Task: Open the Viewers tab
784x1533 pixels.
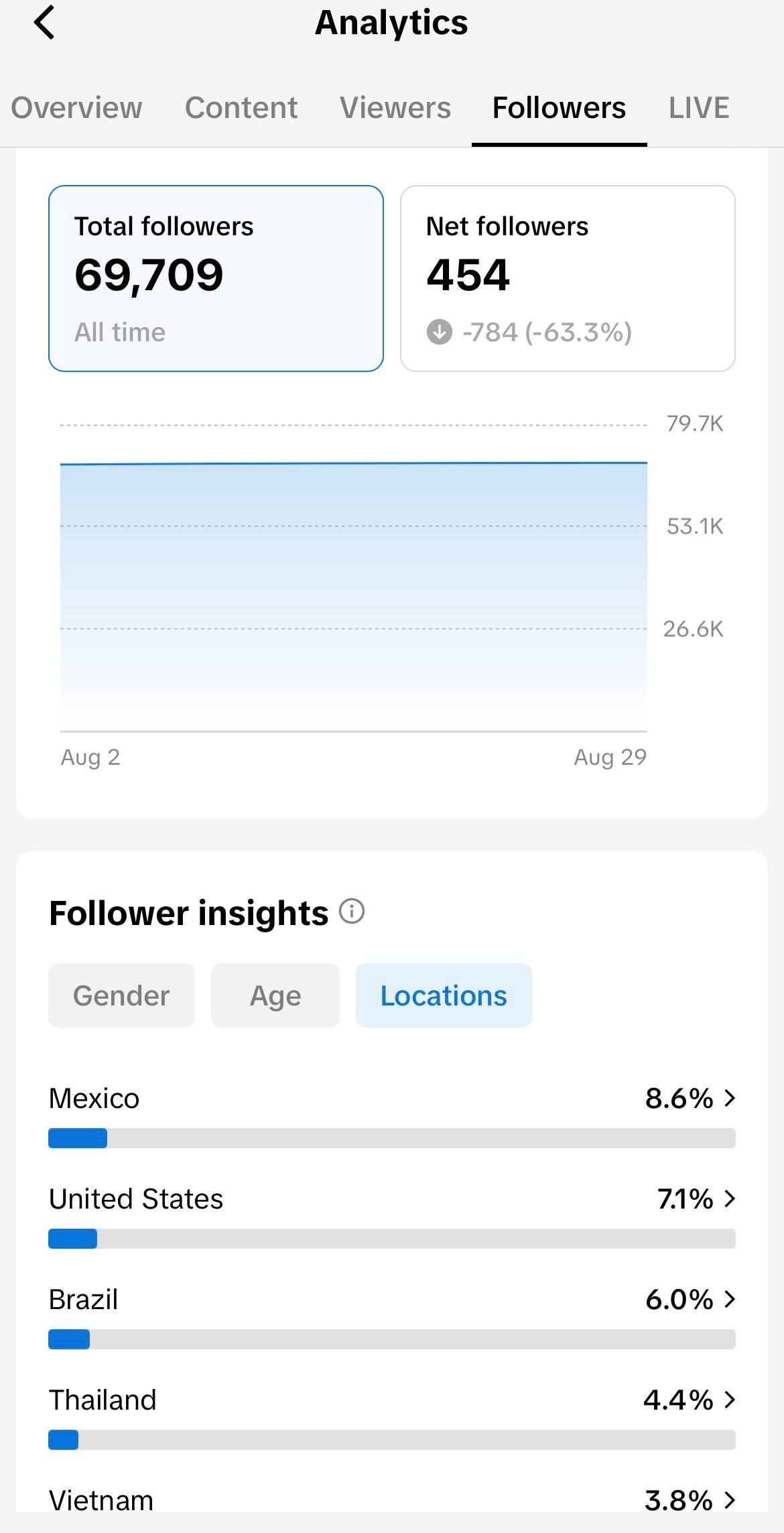Action: pos(395,108)
